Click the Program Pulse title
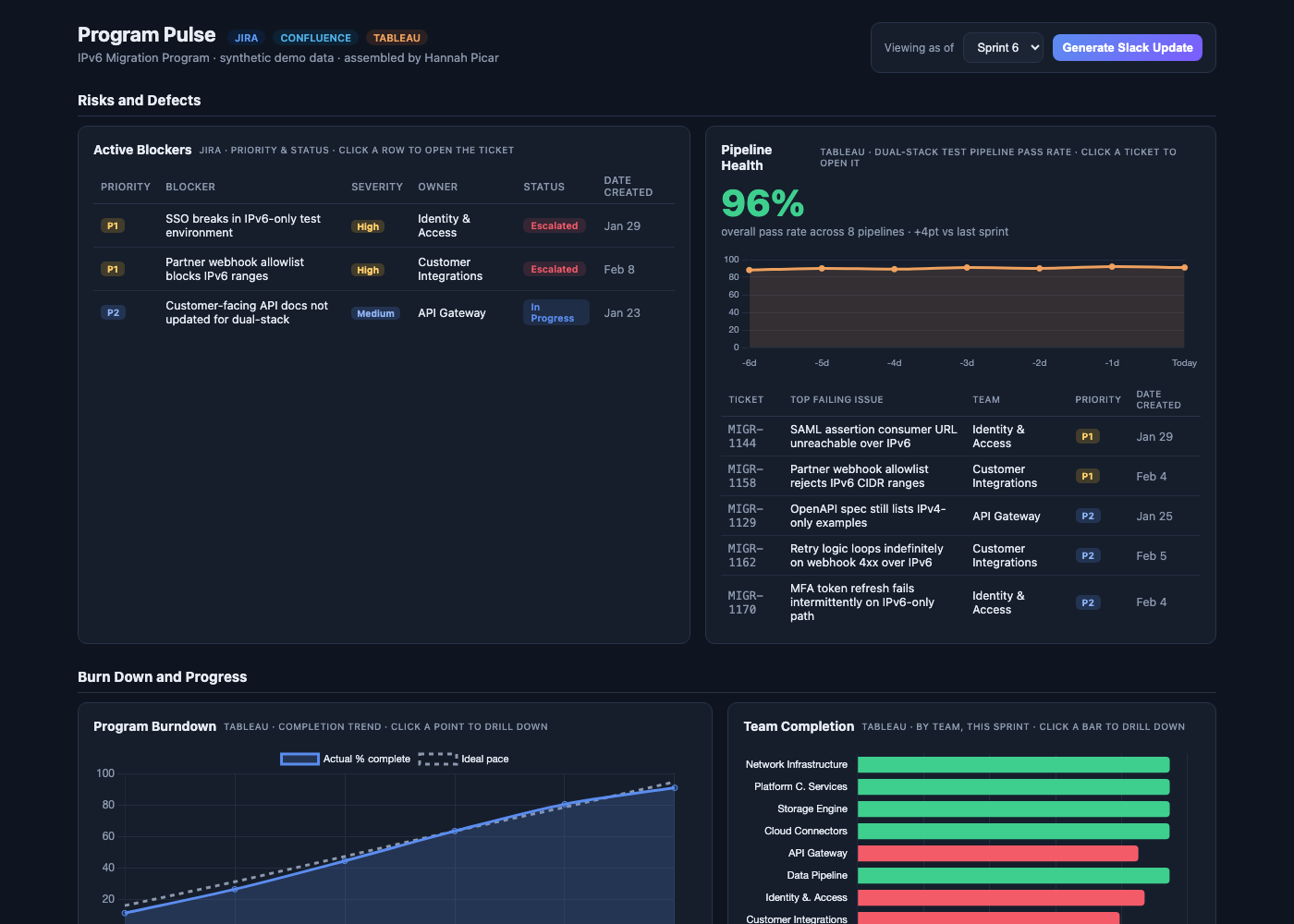Screen dimensions: 1294x924 coord(147,35)
